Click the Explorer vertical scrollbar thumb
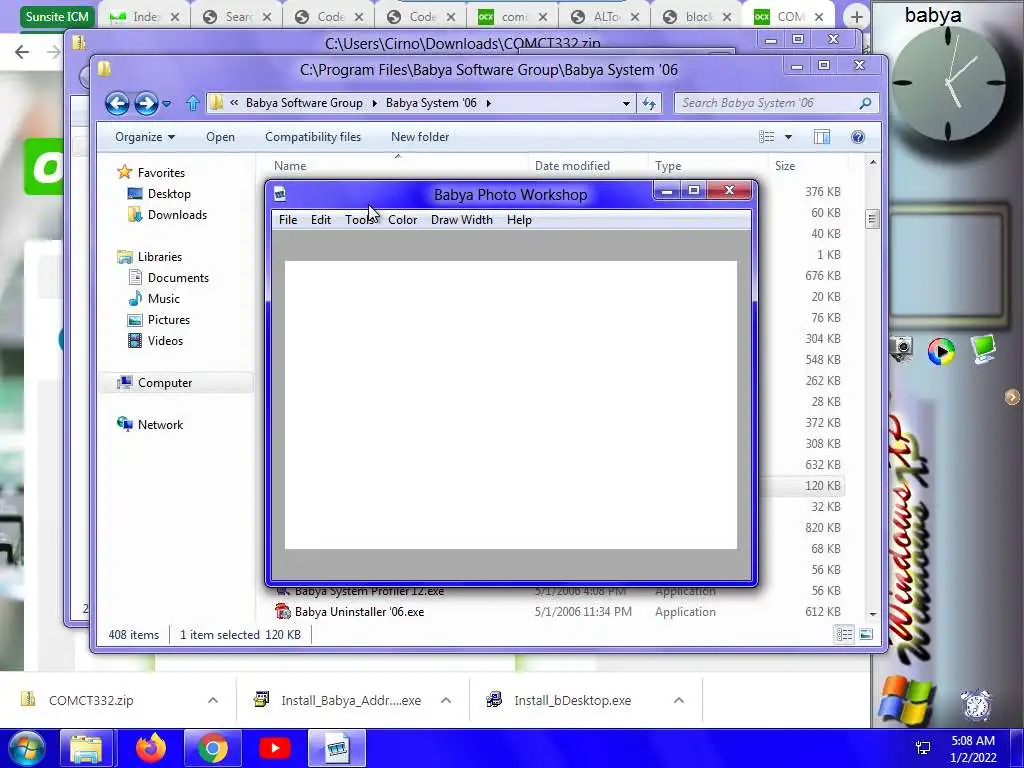 coord(872,219)
